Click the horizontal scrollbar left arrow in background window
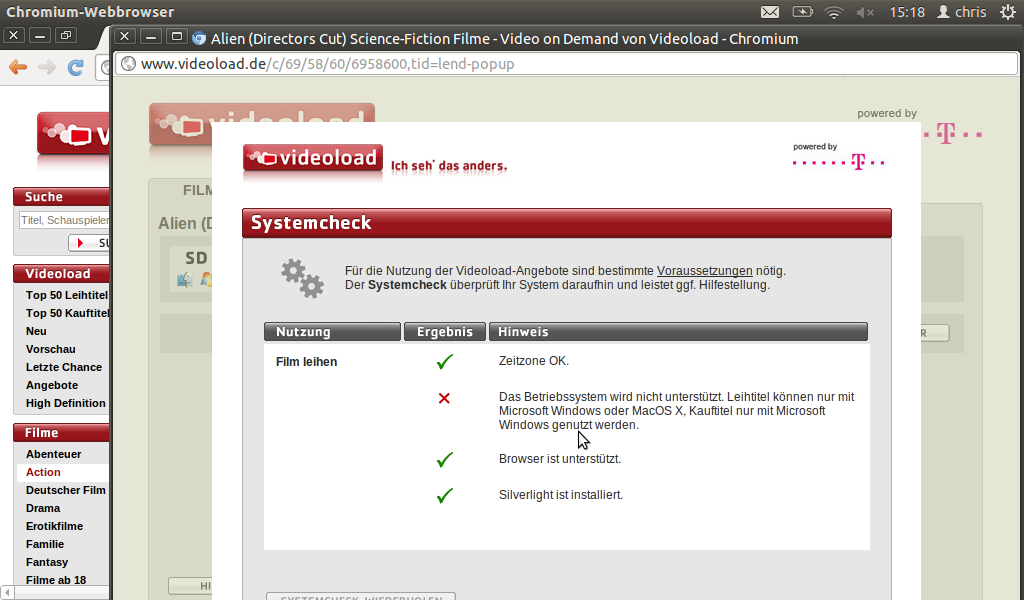Viewport: 1024px width, 600px height. 7,592
